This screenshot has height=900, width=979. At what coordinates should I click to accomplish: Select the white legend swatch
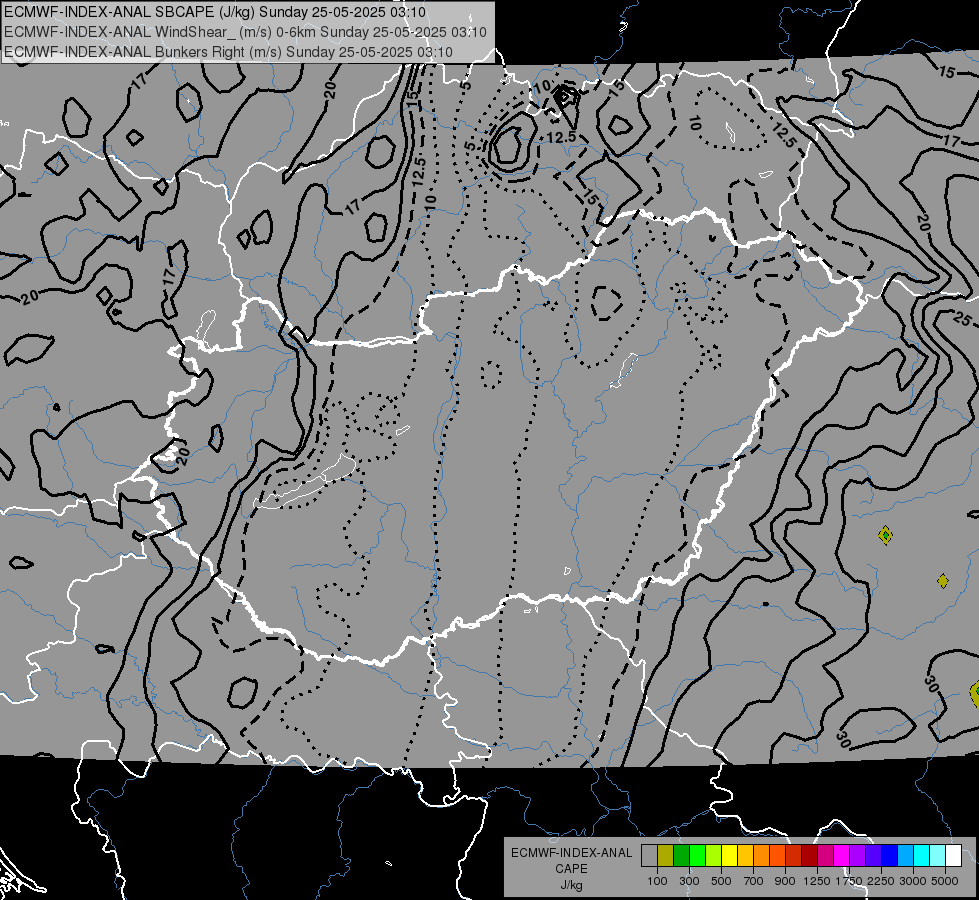click(953, 856)
